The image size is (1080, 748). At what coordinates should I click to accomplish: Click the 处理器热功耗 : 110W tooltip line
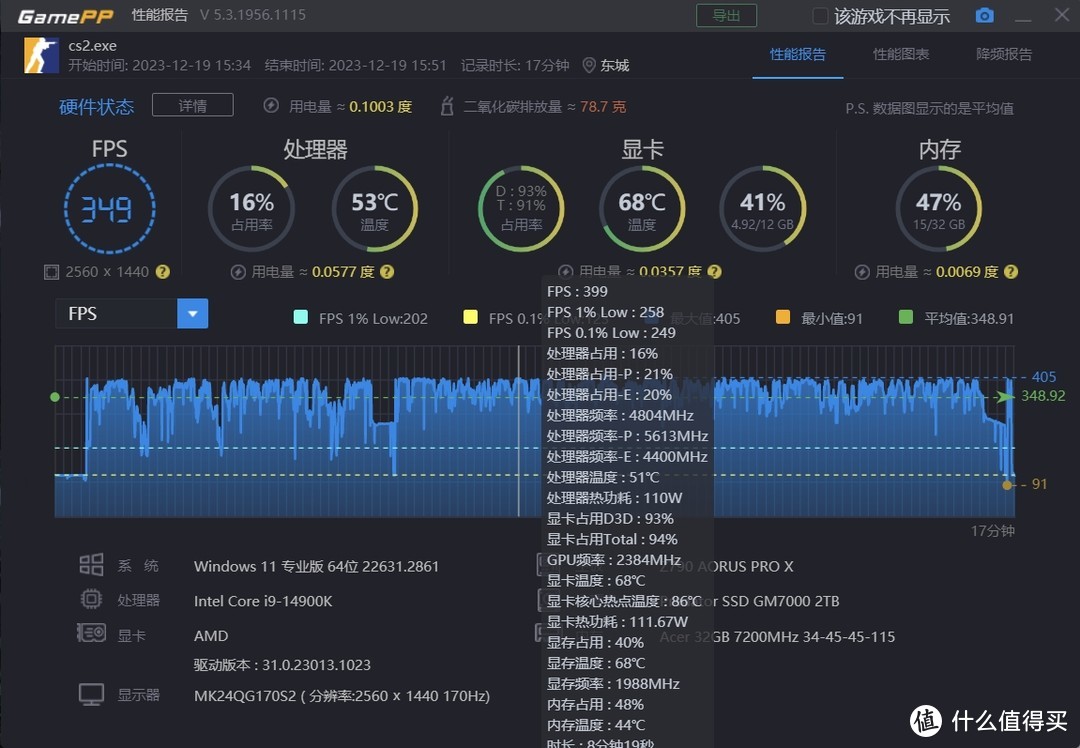[x=614, y=498]
